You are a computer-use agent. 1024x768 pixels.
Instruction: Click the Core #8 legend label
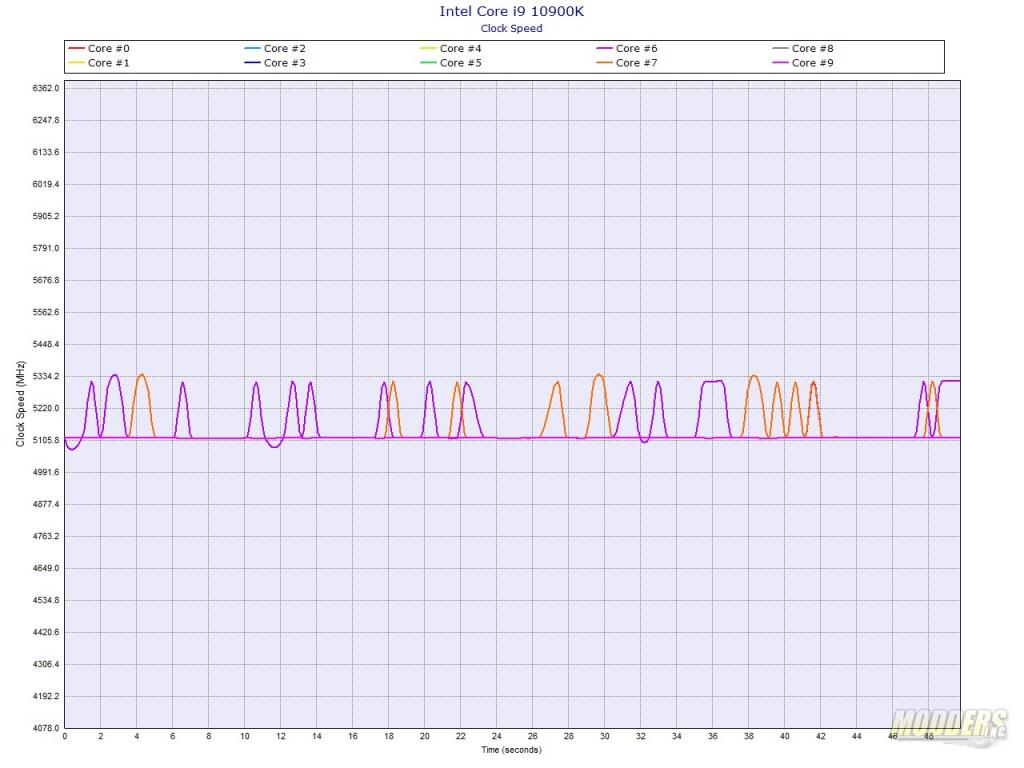coord(812,48)
